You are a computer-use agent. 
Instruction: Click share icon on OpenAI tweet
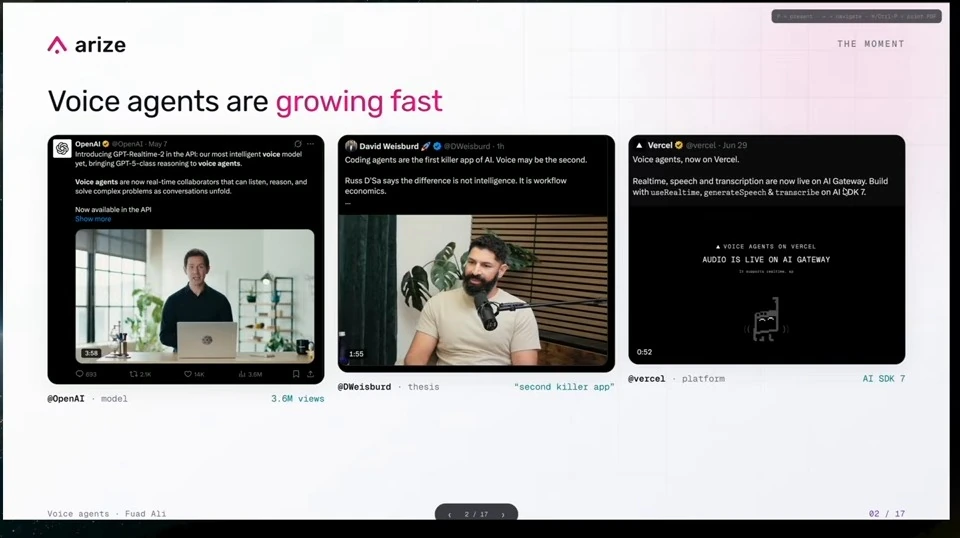click(x=310, y=373)
